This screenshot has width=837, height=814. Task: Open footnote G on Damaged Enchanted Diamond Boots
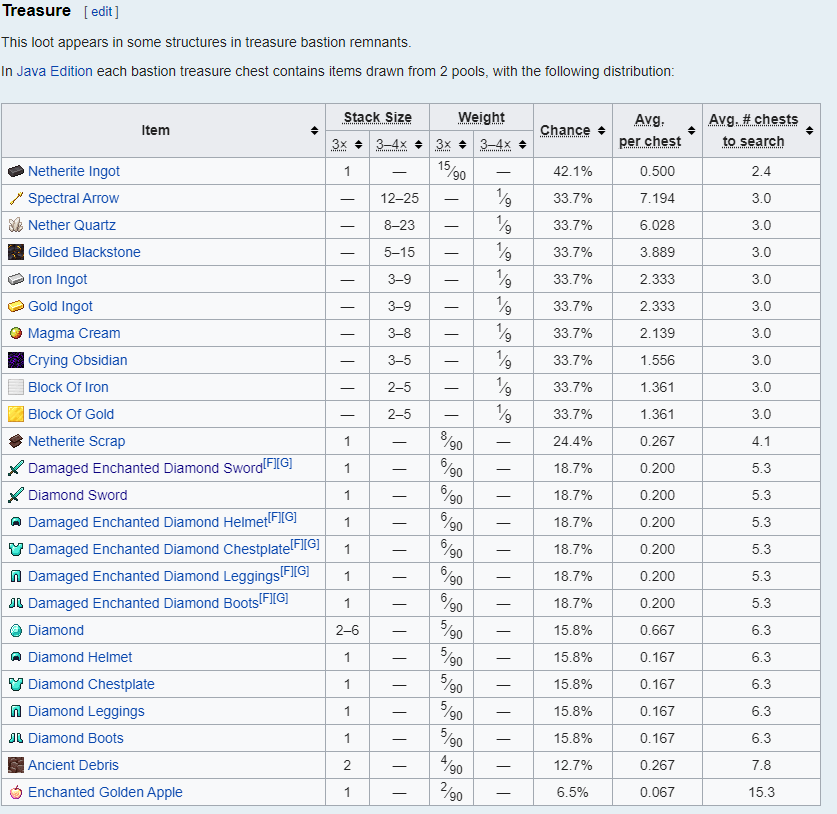click(x=281, y=598)
